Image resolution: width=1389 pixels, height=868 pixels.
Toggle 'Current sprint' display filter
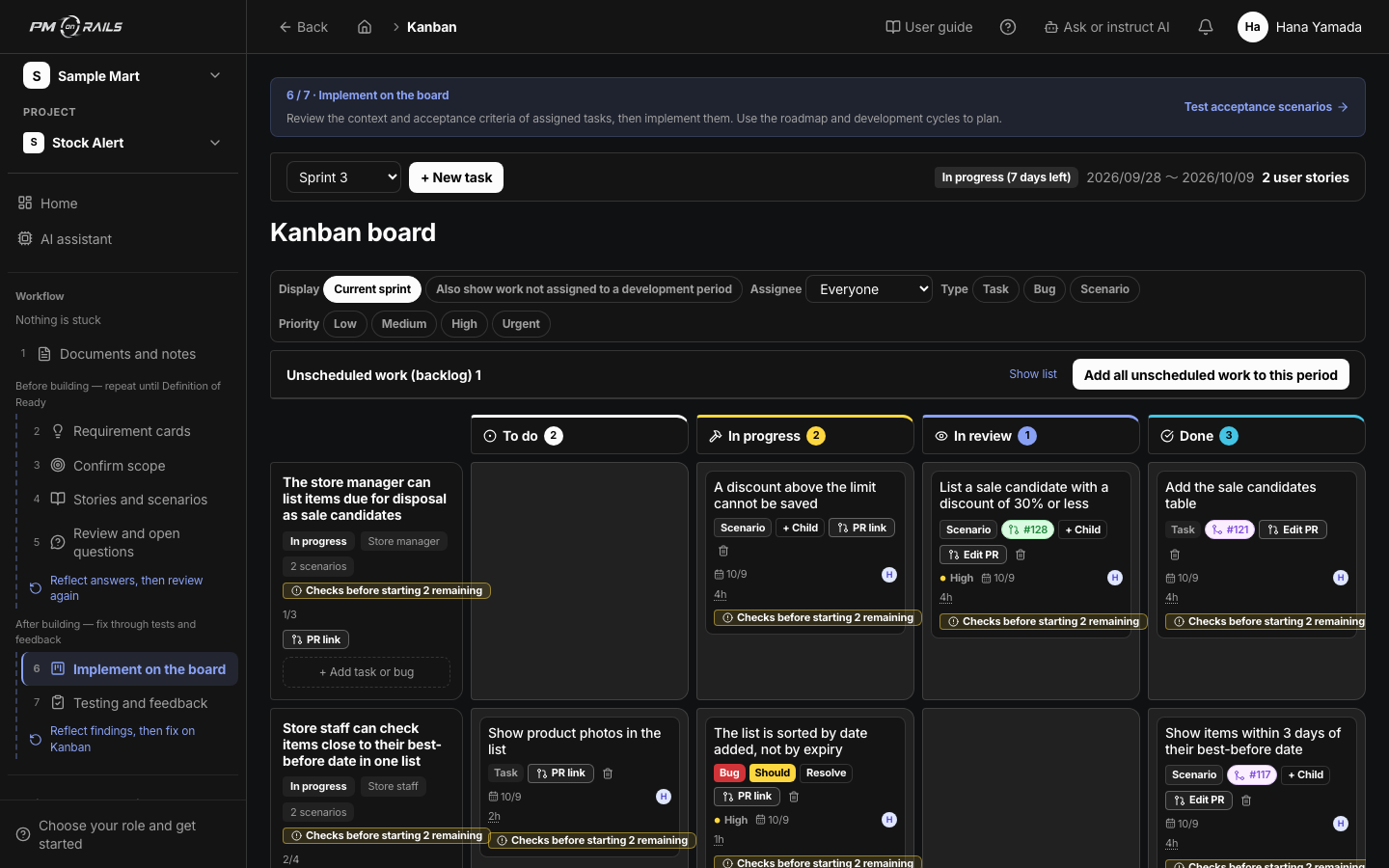point(372,289)
